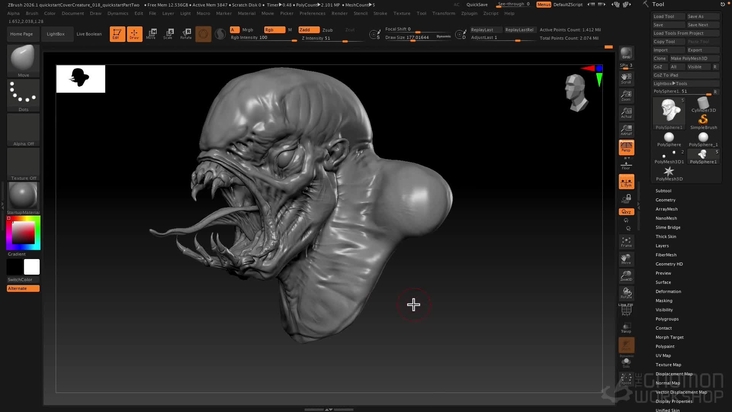The image size is (732, 412).
Task: Open the current brush thumbnail (Move)
Action: [x=23, y=61]
